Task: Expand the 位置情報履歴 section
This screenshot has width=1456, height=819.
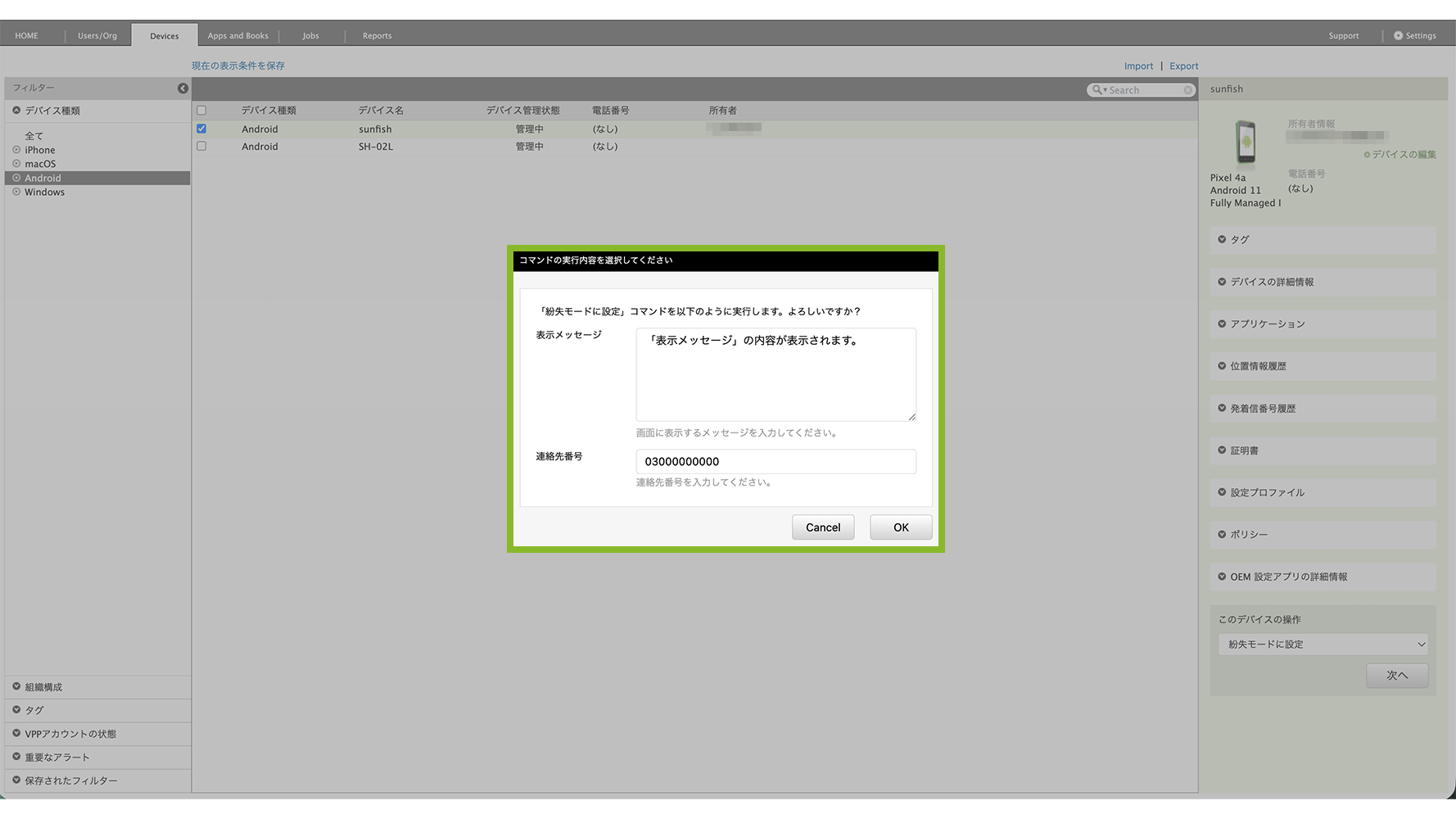Action: tap(1258, 366)
